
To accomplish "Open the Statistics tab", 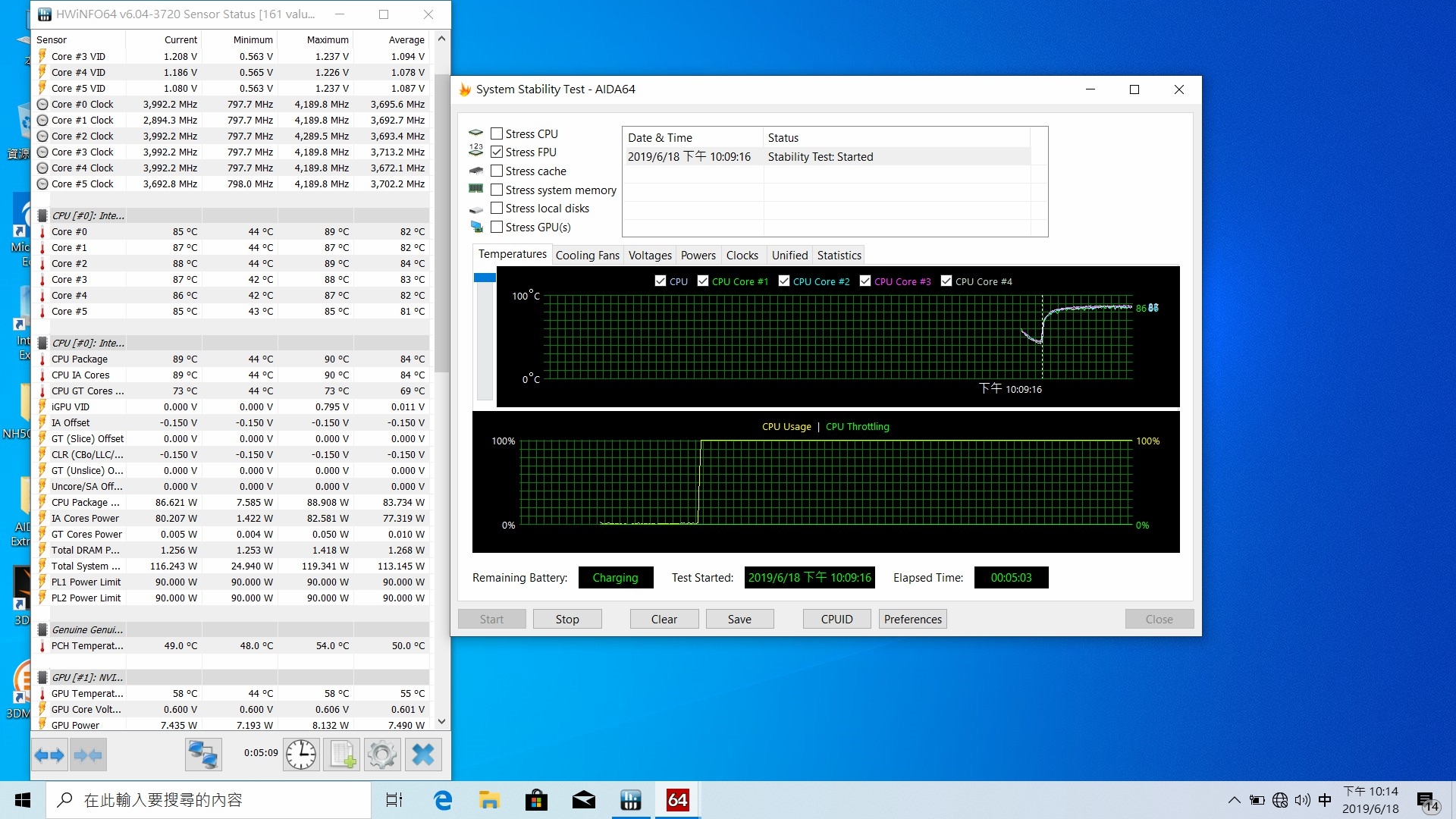I will [839, 256].
